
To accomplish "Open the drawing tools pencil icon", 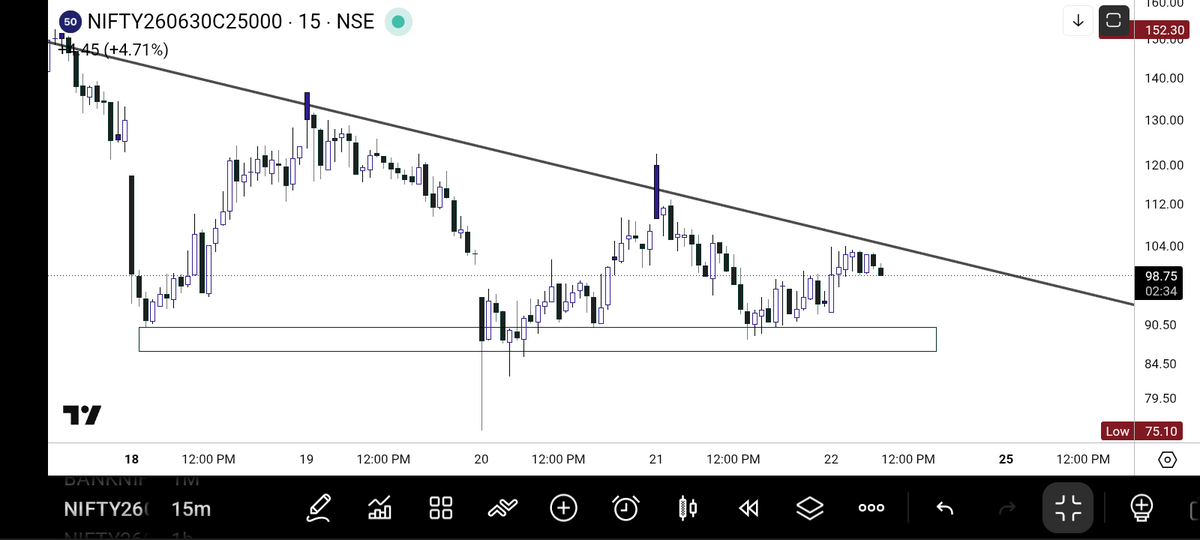I will point(320,508).
